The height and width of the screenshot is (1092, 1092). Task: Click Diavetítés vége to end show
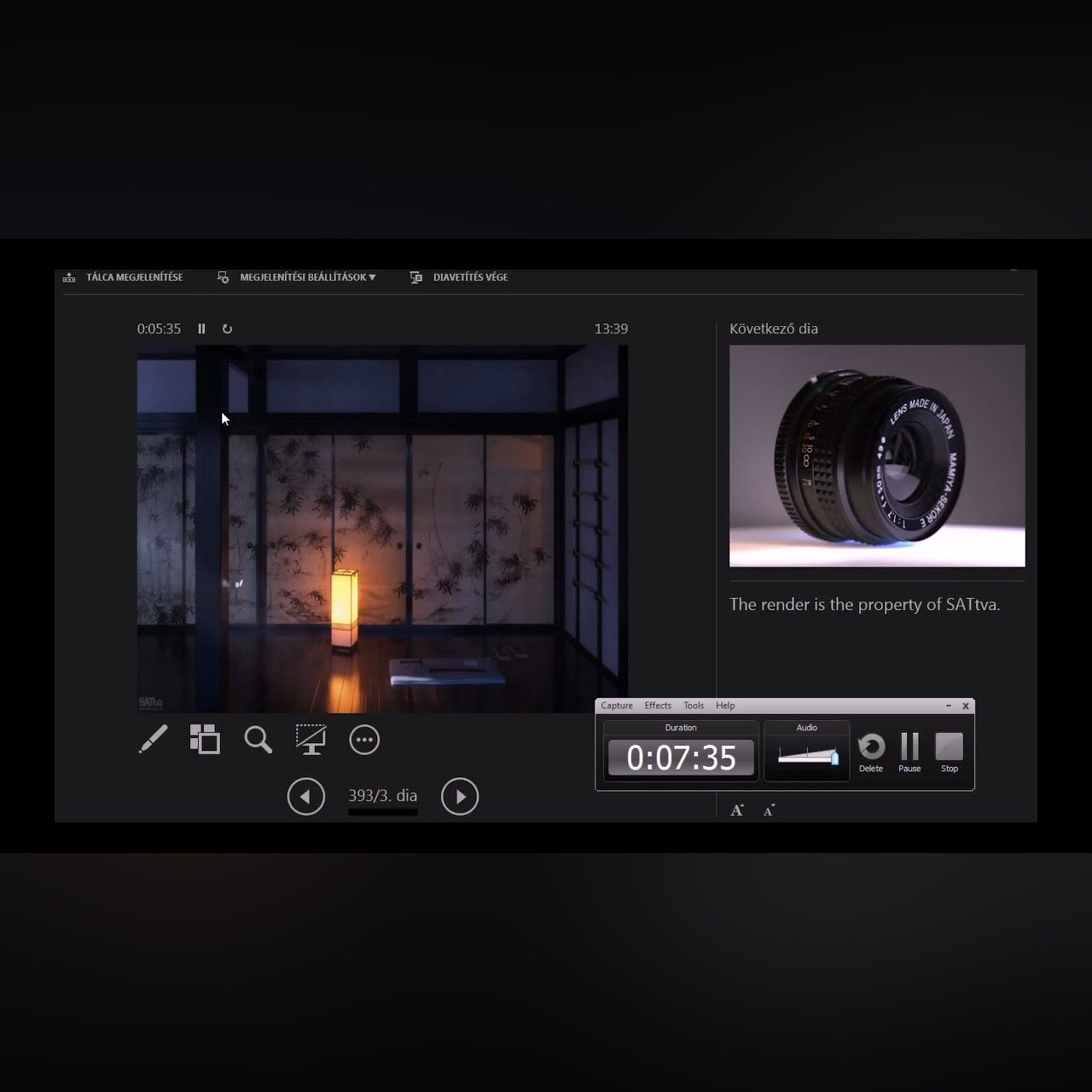[x=470, y=277]
